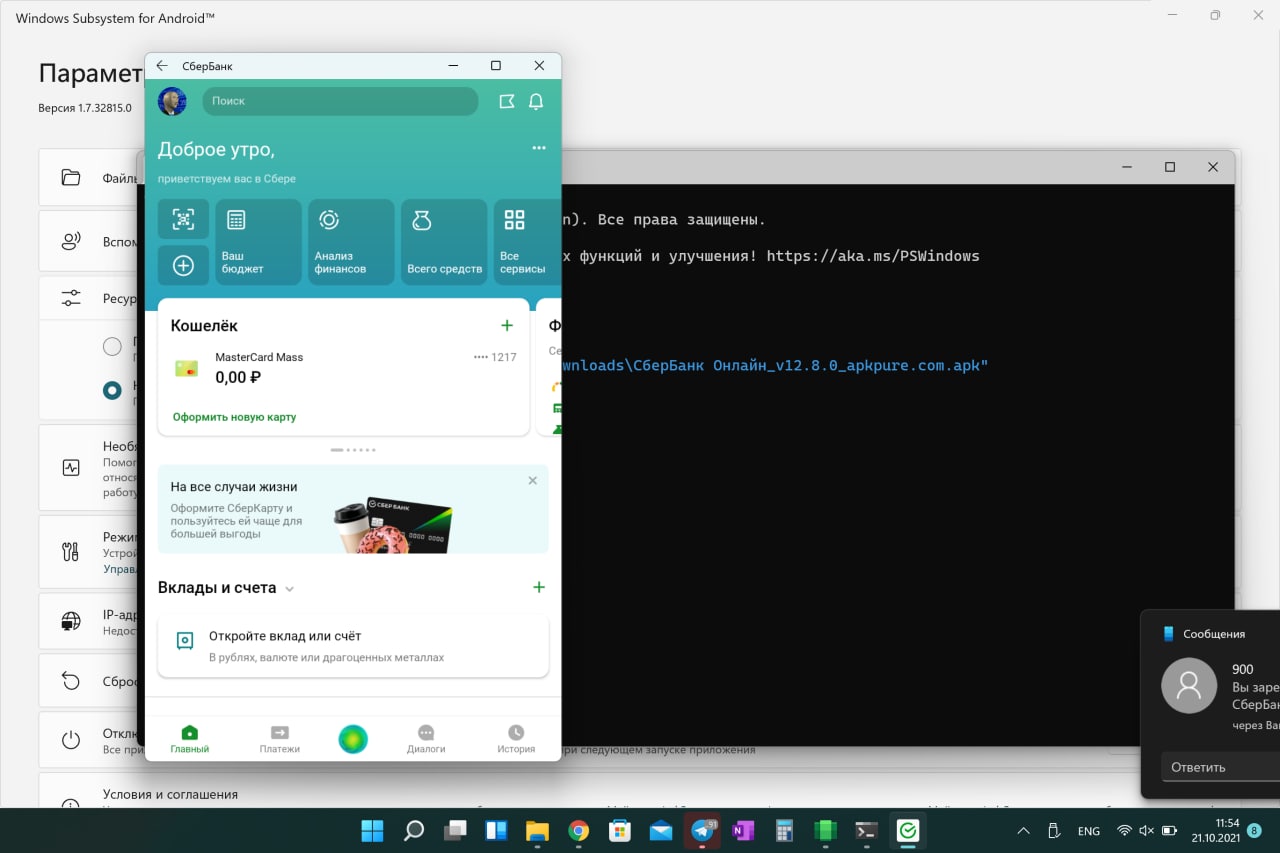Image resolution: width=1280 pixels, height=853 pixels.
Task: Open Task View on the taskbar
Action: 455,830
